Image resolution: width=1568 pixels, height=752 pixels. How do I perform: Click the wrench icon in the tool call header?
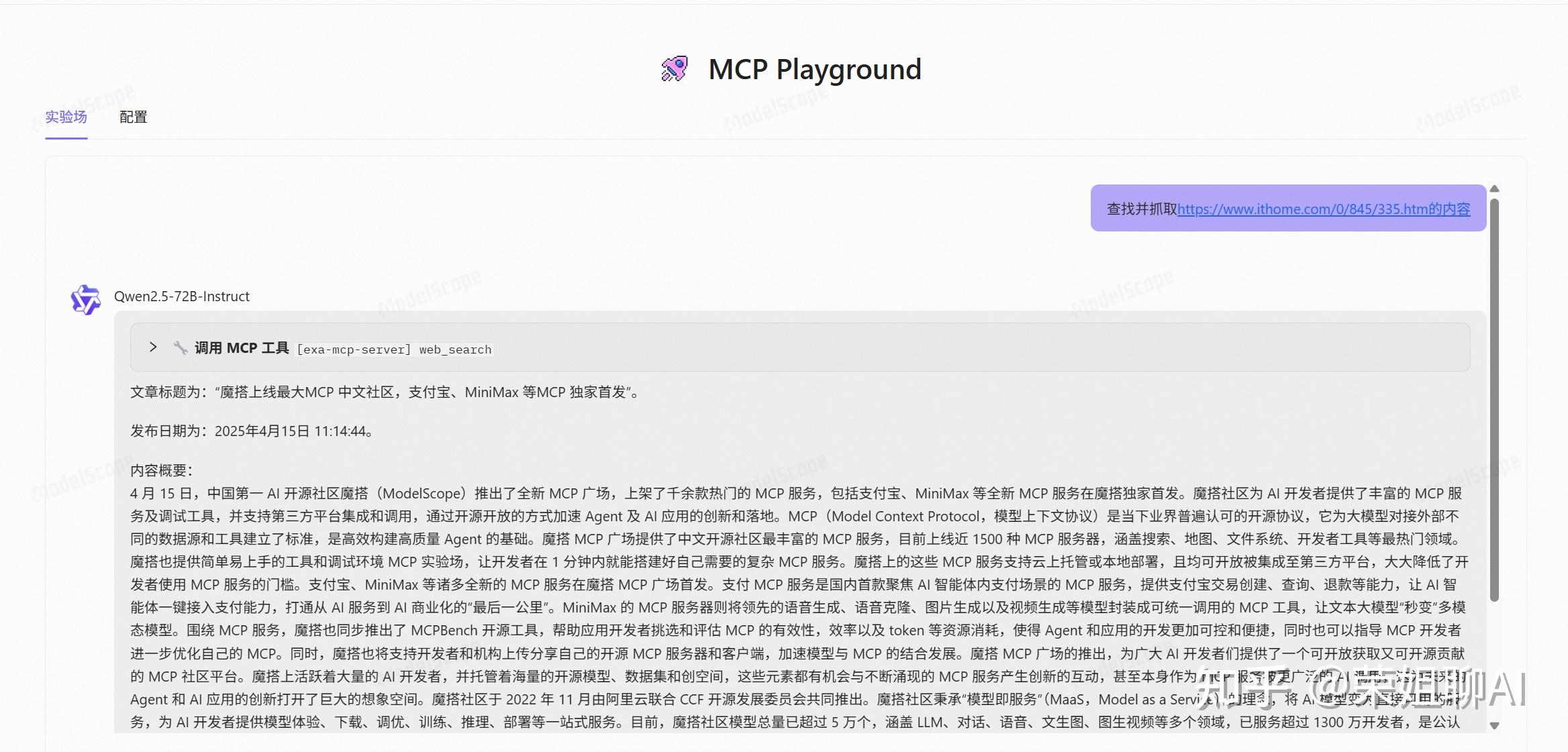click(181, 347)
